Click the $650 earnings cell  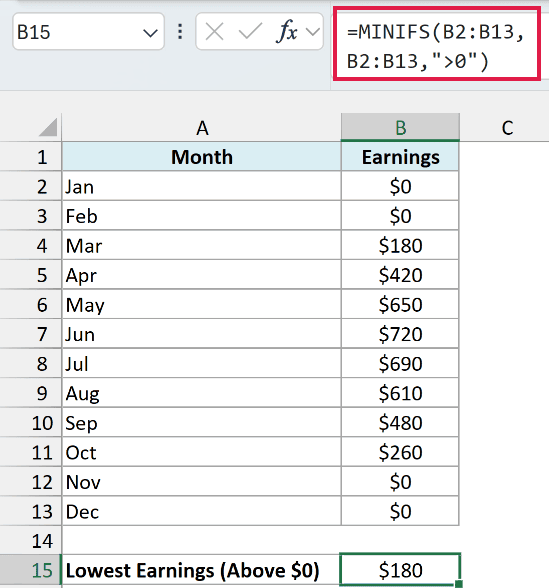(400, 304)
